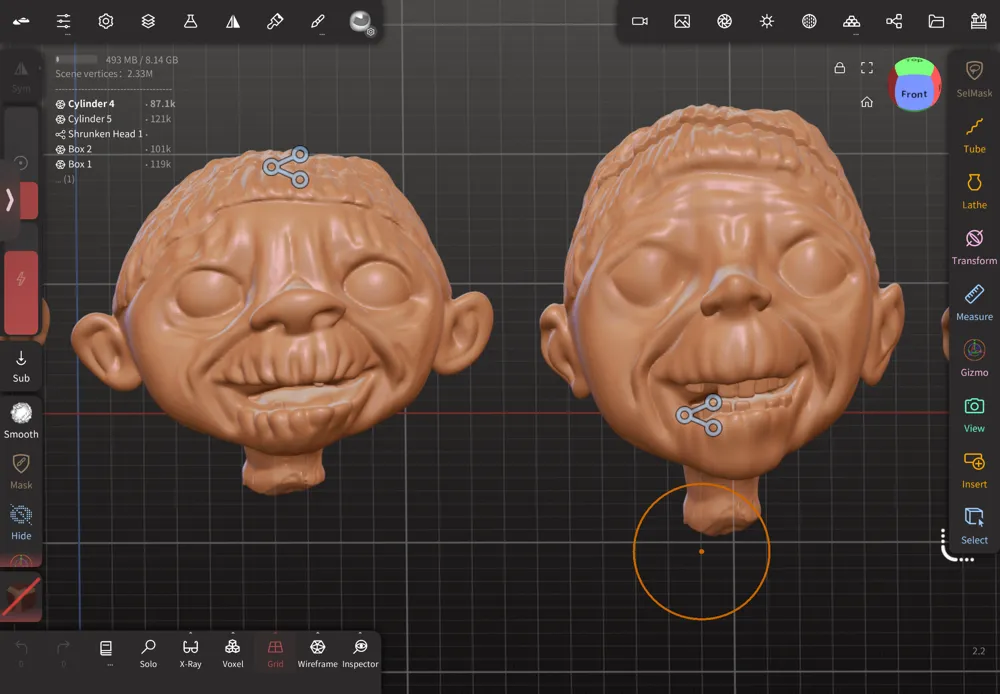This screenshot has height=694, width=1000.
Task: Click the 'Scene vertices: 2.33M' label
Action: coord(103,73)
